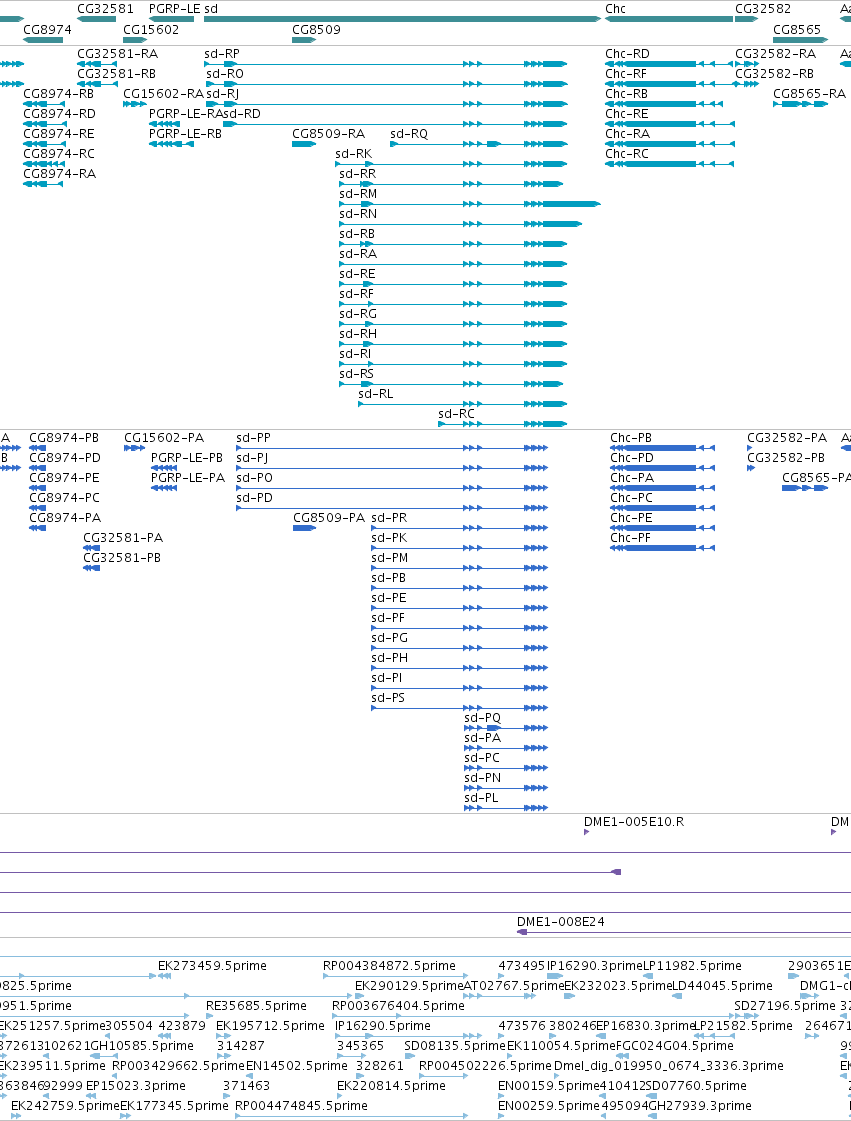Click transcript Chc-RC
Viewport: 851px width, 1121px height.
coord(669,164)
